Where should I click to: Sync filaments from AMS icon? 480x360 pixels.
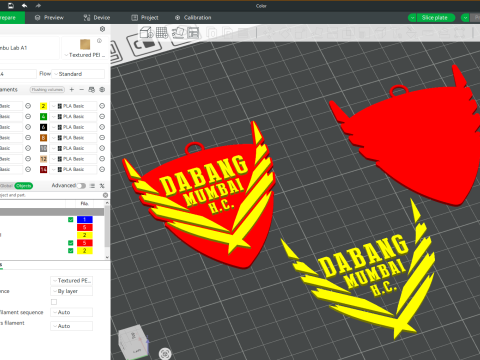click(x=92, y=89)
